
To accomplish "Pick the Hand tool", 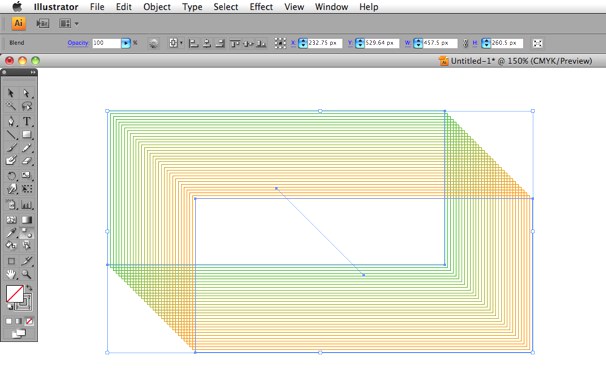I will (11, 274).
